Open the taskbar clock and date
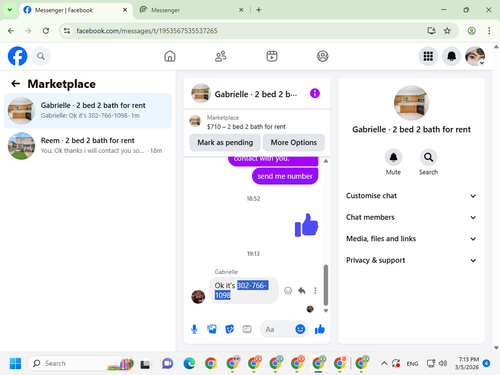This screenshot has width=500, height=375. pyautogui.click(x=468, y=363)
